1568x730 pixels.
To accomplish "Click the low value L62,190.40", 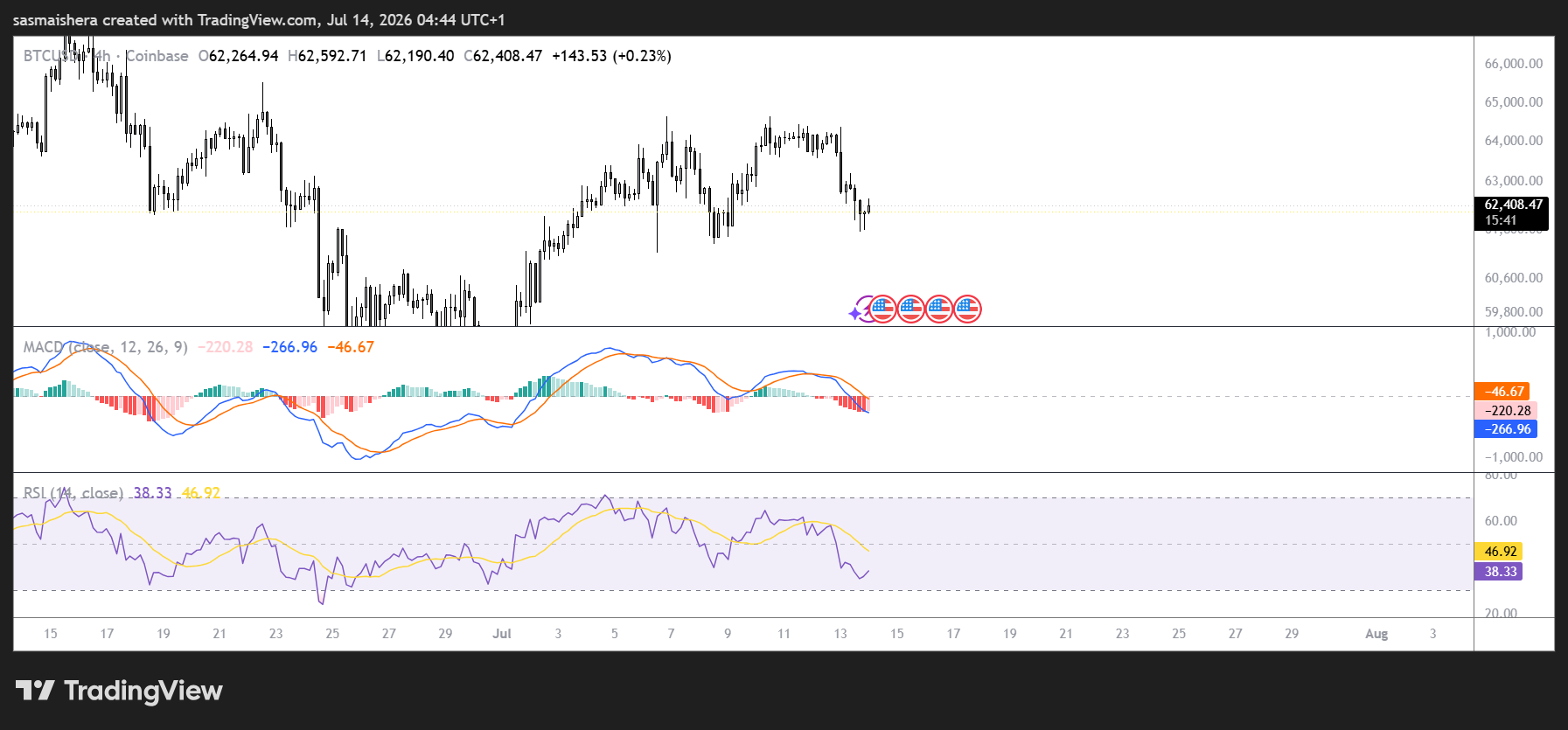I will click(x=415, y=56).
